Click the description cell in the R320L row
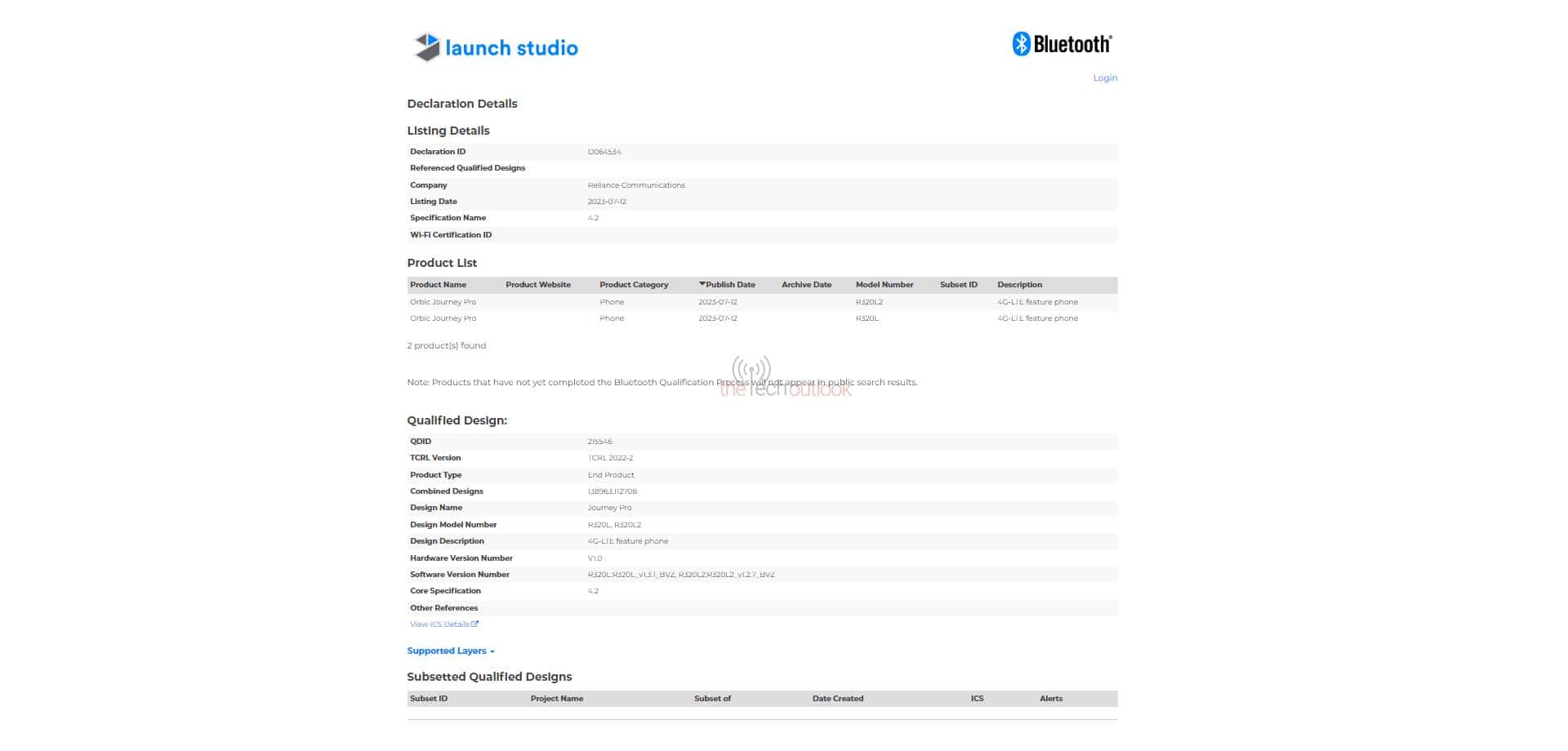The width and height of the screenshot is (1568, 751). click(x=1037, y=318)
